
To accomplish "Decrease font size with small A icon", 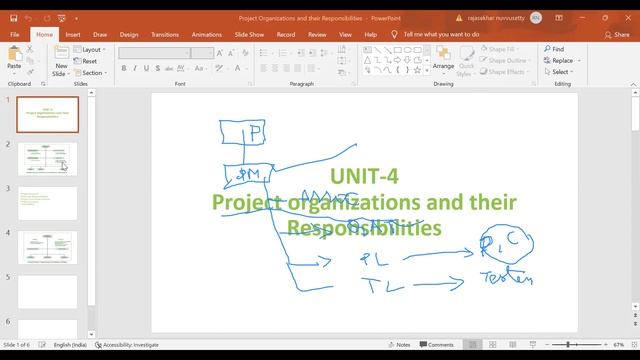I will [x=231, y=53].
